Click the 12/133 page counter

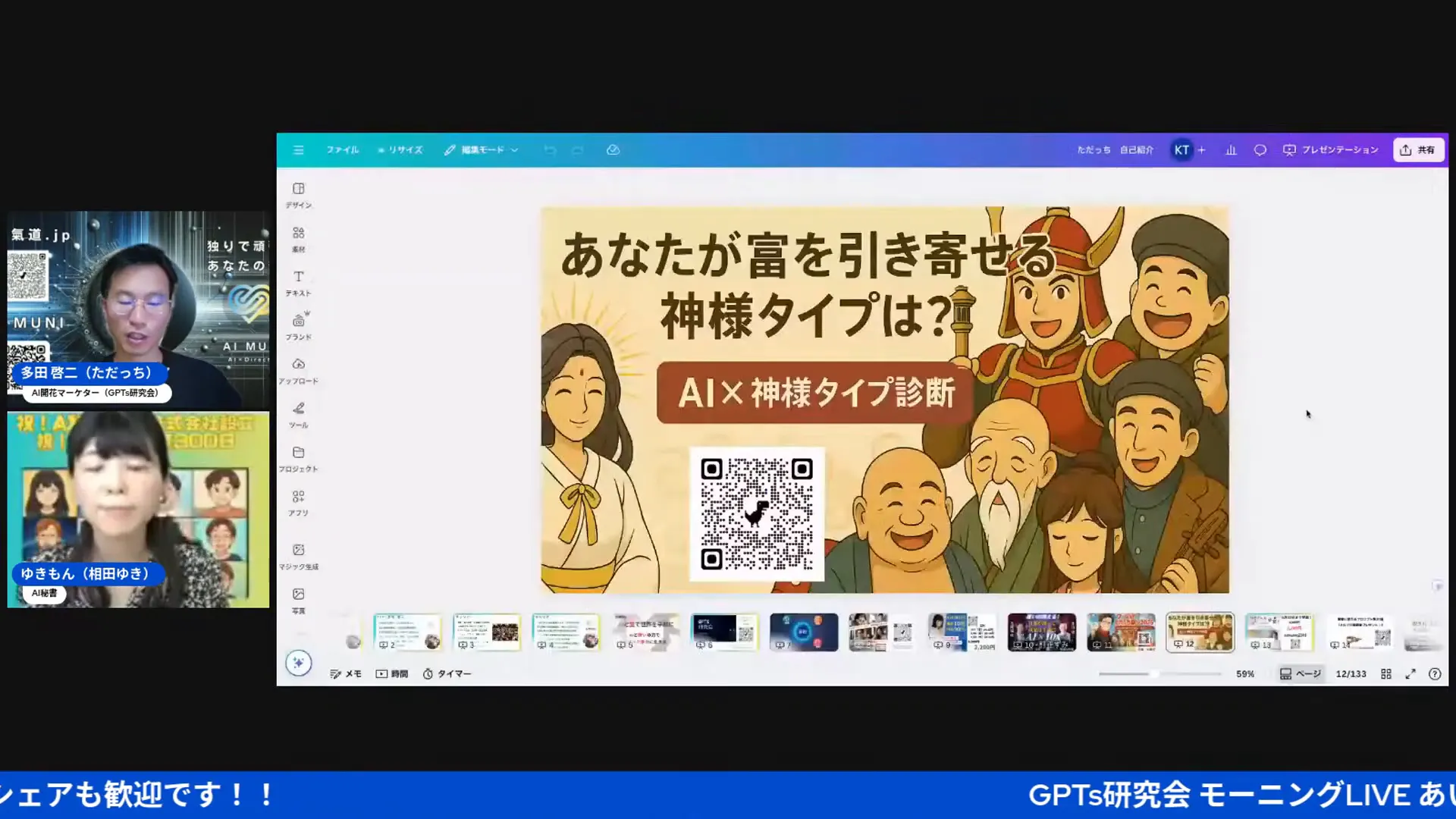point(1351,673)
